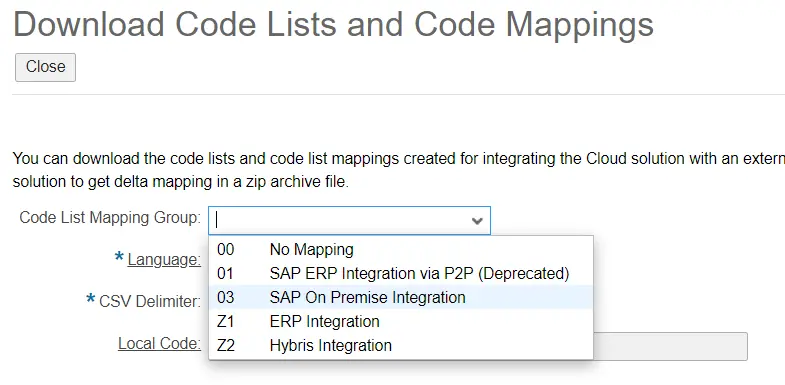Click the underlined Local Code label
Screen dimensions: 785x385
pos(160,343)
